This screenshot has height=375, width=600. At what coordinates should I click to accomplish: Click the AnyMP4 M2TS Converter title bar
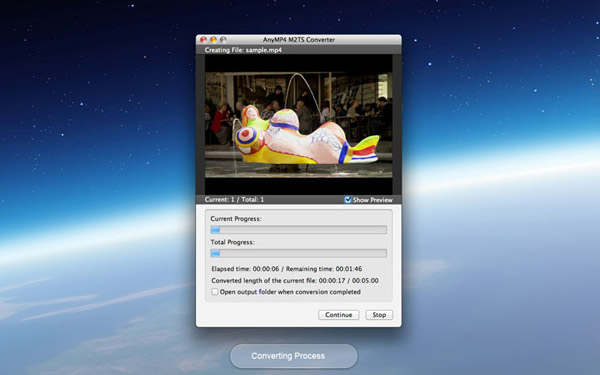tap(298, 39)
